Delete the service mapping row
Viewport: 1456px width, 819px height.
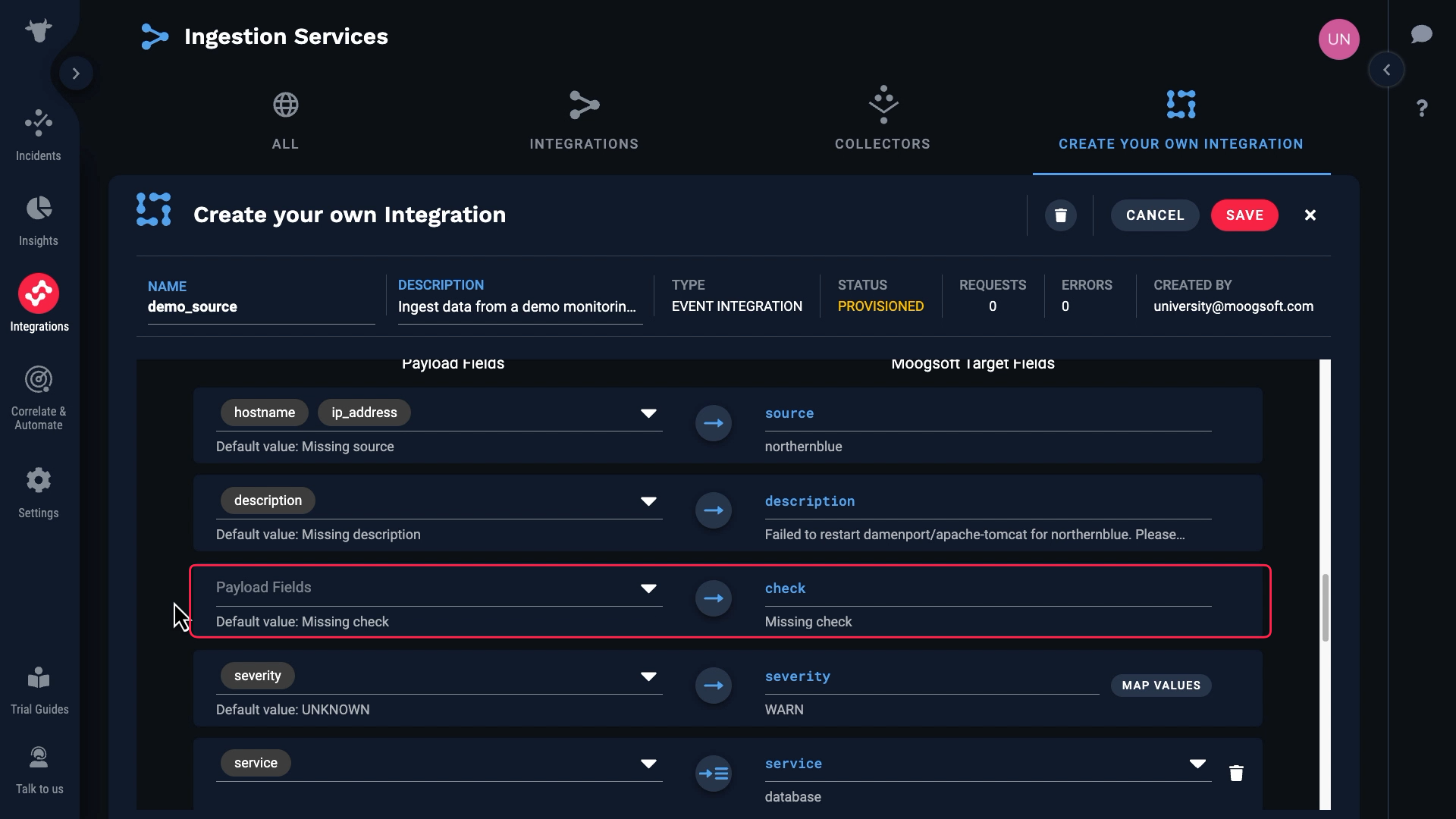[1236, 773]
